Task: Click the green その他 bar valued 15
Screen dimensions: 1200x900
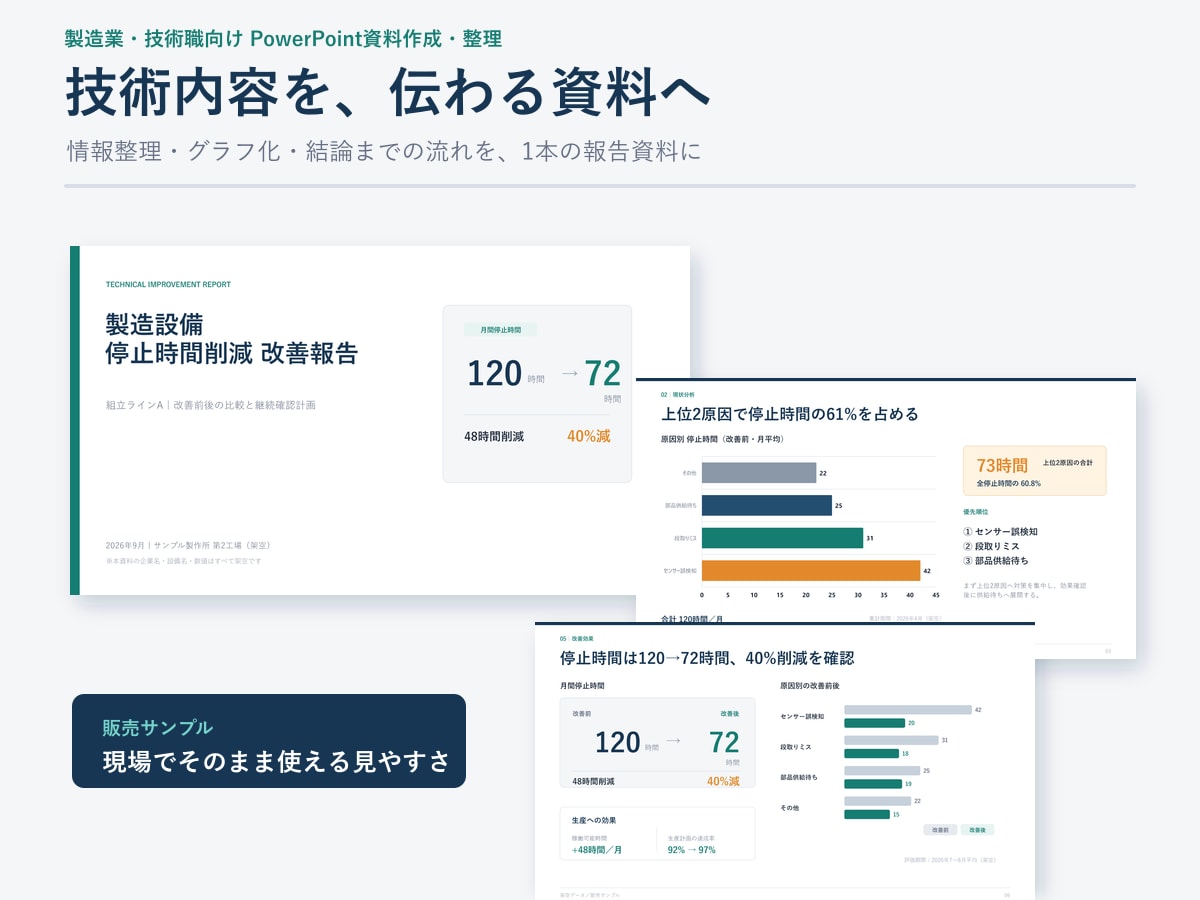Action: click(x=867, y=814)
